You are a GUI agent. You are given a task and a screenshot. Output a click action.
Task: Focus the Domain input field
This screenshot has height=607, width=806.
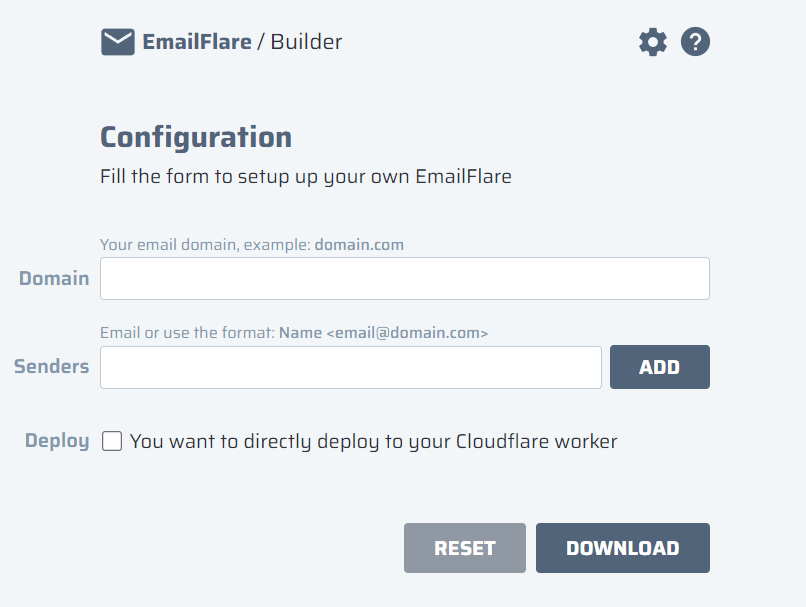click(404, 278)
